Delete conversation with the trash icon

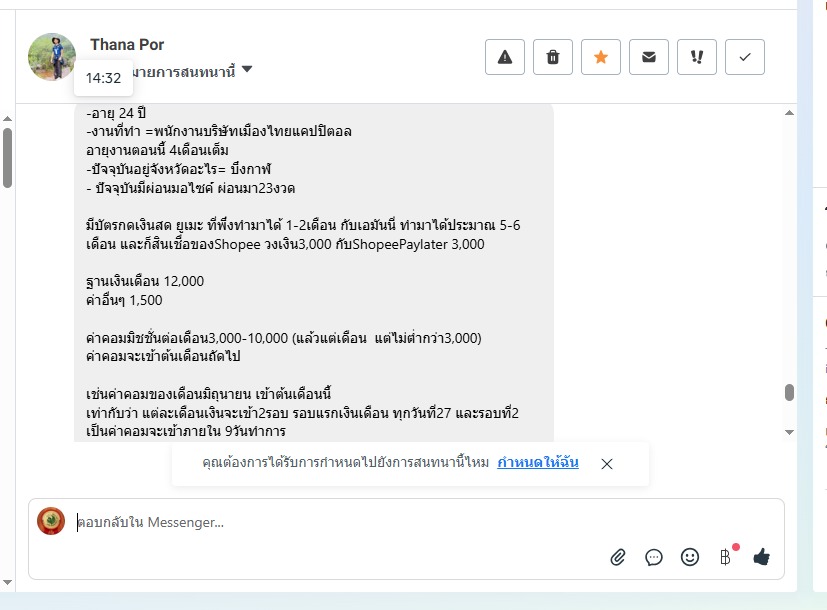(x=553, y=58)
